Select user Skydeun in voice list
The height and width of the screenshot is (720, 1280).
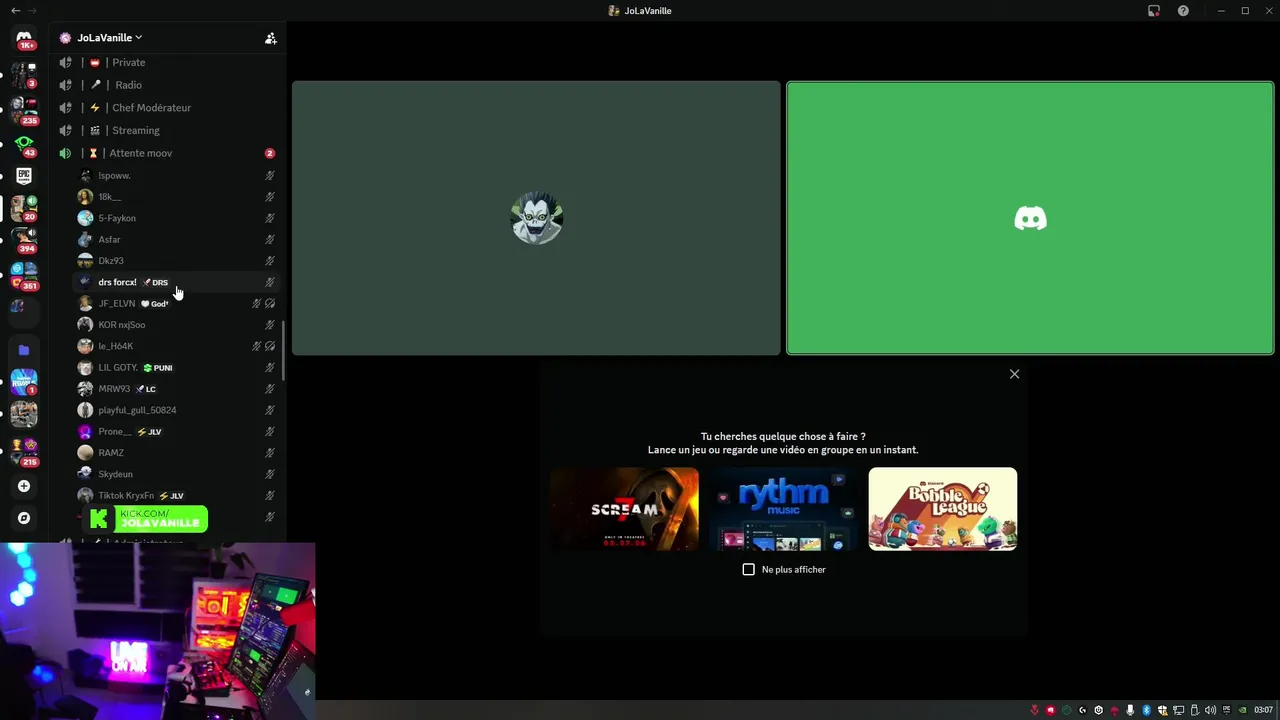point(178,474)
